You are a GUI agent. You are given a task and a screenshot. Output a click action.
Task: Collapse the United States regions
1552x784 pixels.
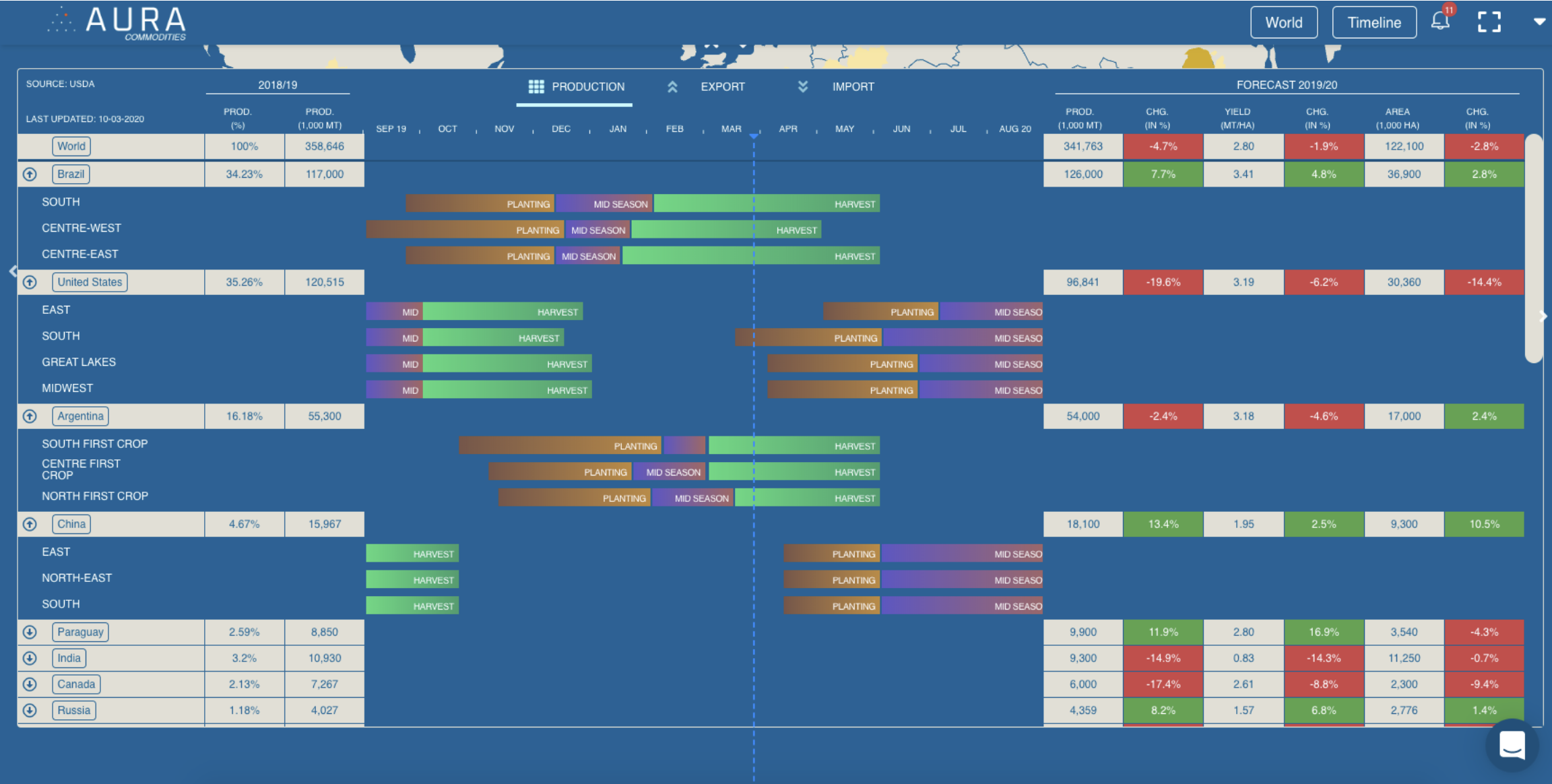[30, 282]
